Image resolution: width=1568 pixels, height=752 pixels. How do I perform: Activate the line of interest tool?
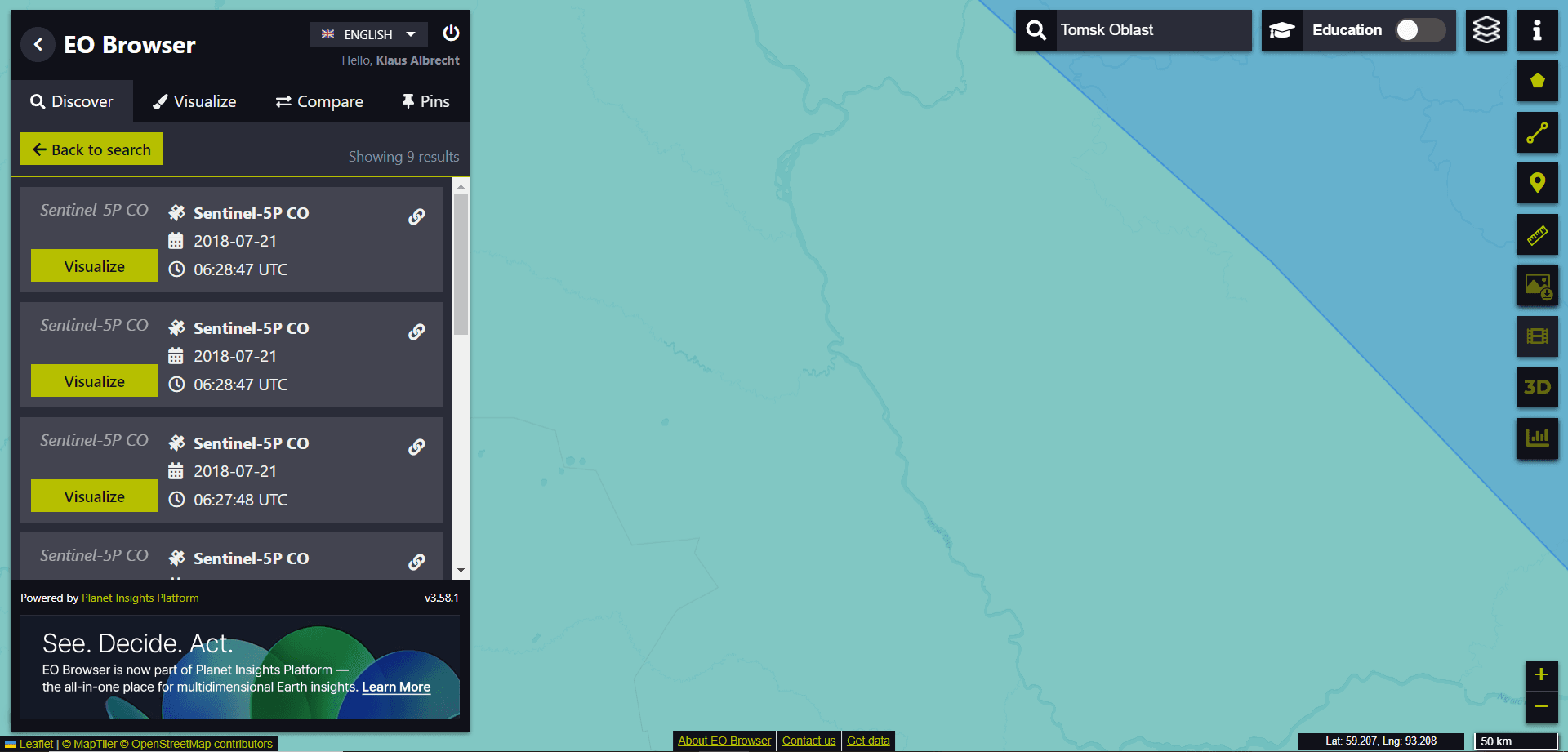1537,132
